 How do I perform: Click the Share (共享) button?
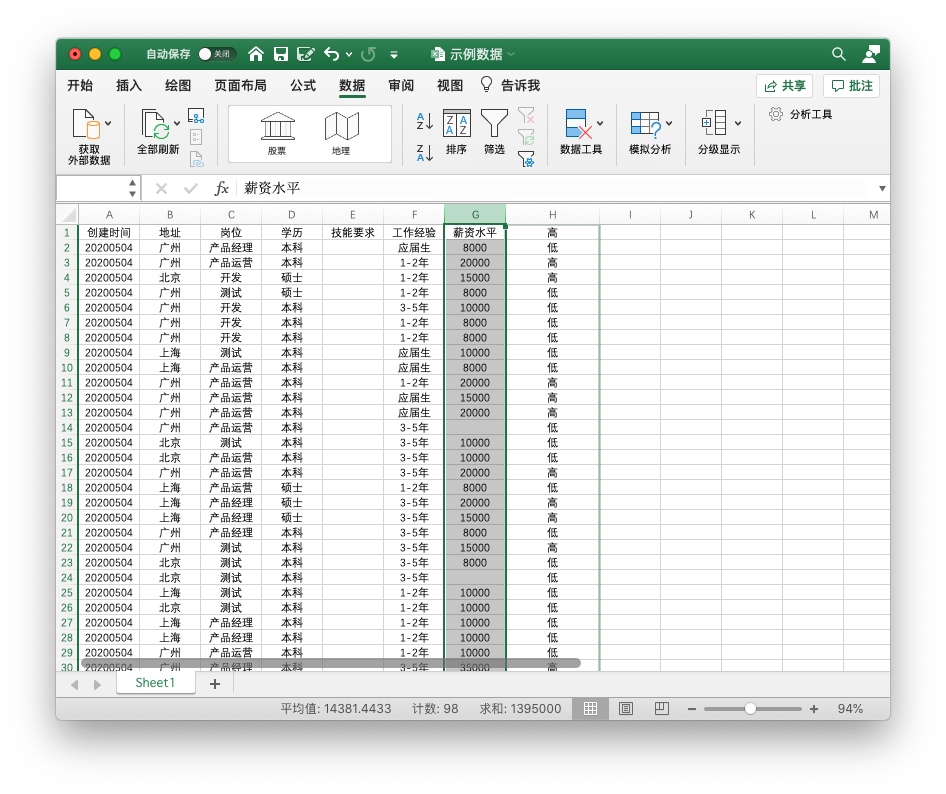(784, 86)
